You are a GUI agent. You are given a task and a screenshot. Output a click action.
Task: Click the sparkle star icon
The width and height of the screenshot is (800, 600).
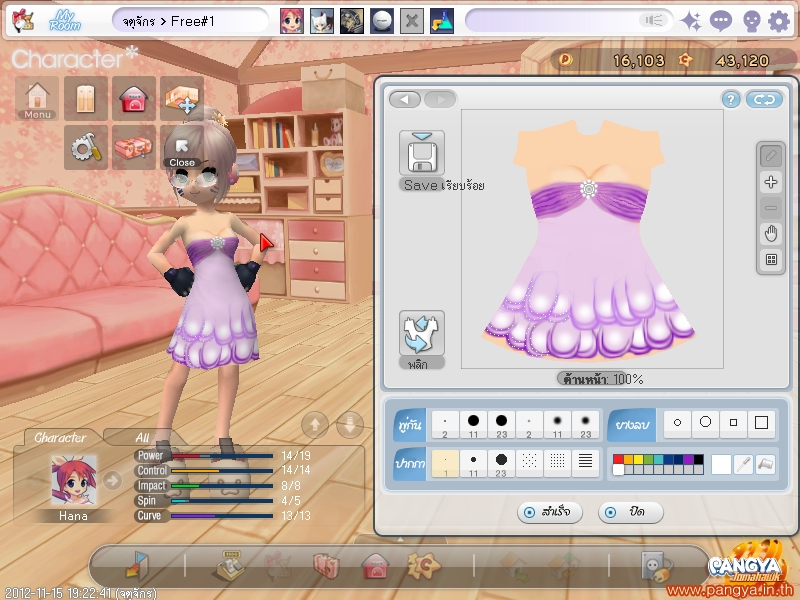[691, 21]
